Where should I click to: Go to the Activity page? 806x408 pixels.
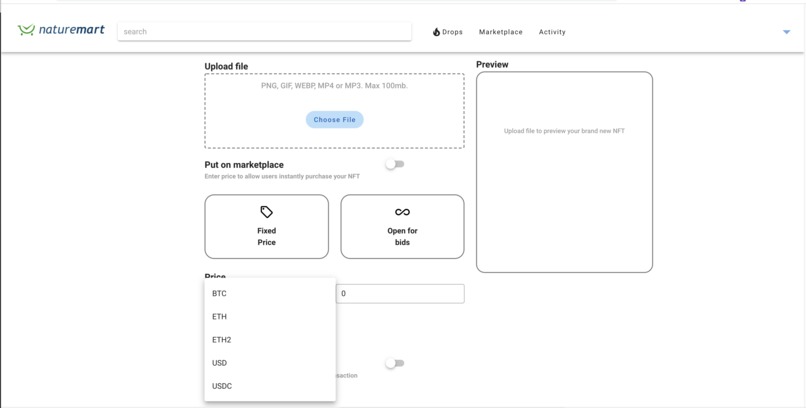point(552,32)
